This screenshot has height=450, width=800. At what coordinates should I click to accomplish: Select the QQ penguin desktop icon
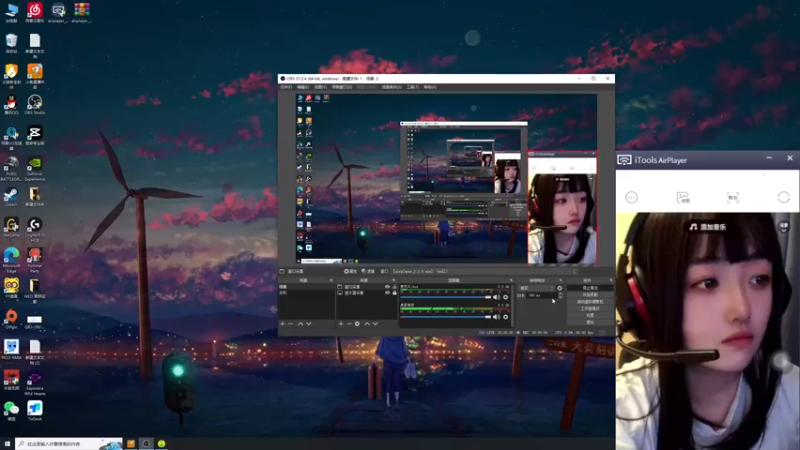click(11, 105)
